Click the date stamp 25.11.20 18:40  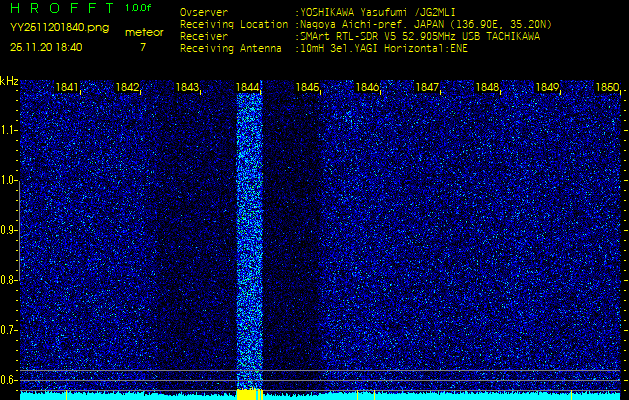tap(46, 47)
